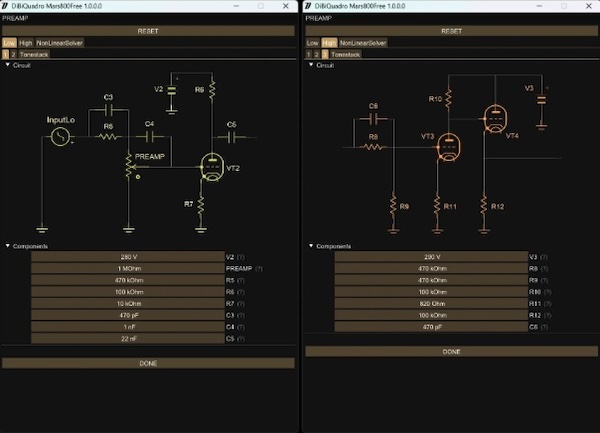Open Tonestack tab in left window
This screenshot has width=600, height=433.
tap(34, 54)
